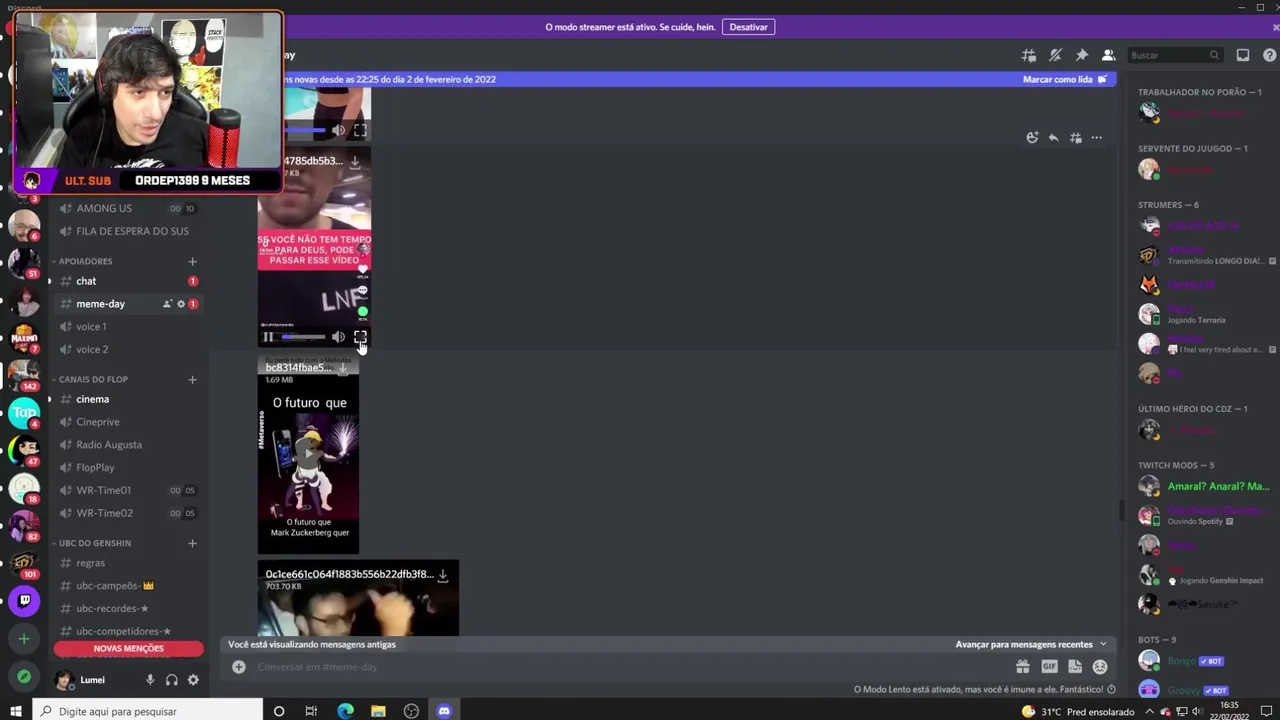Collapse the APOIADORES category
Screen dimensions: 1280x720
[x=86, y=261]
